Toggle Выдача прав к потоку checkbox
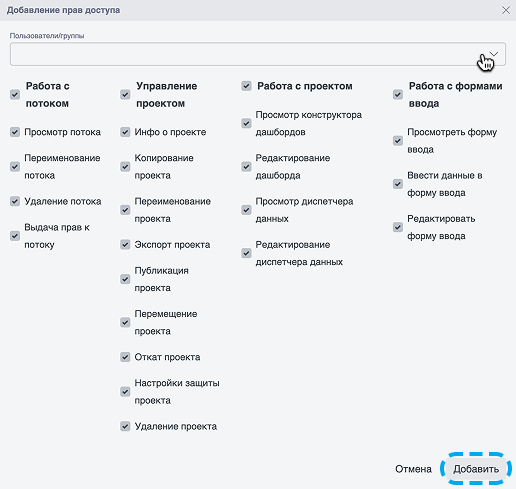The width and height of the screenshot is (516, 489). click(x=15, y=236)
